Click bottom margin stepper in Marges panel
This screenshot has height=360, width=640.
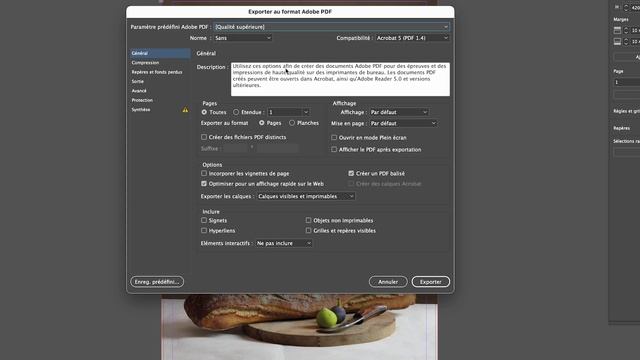626,42
